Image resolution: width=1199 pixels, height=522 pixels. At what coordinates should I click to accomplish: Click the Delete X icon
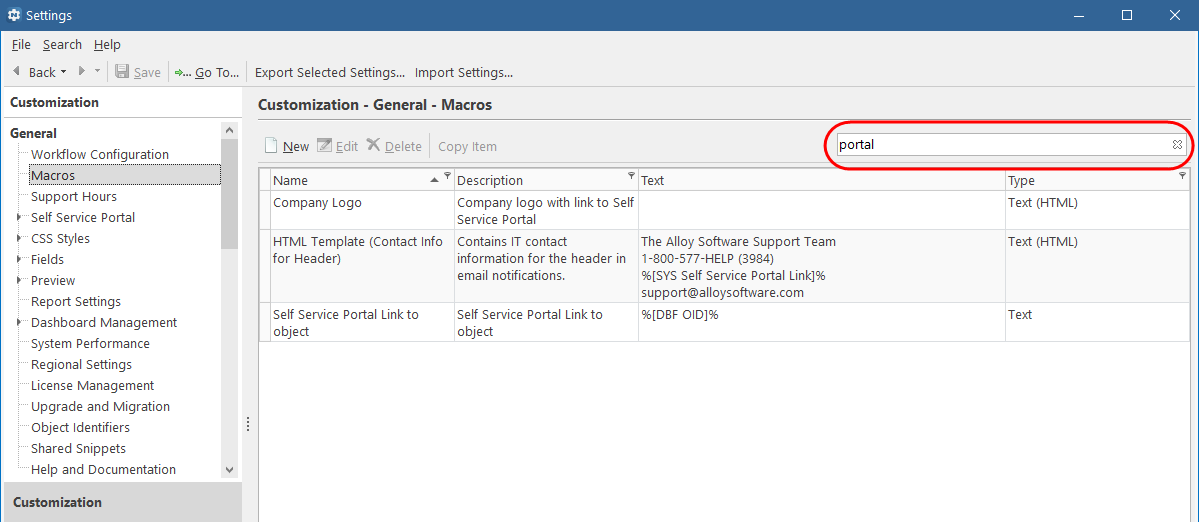[373, 144]
